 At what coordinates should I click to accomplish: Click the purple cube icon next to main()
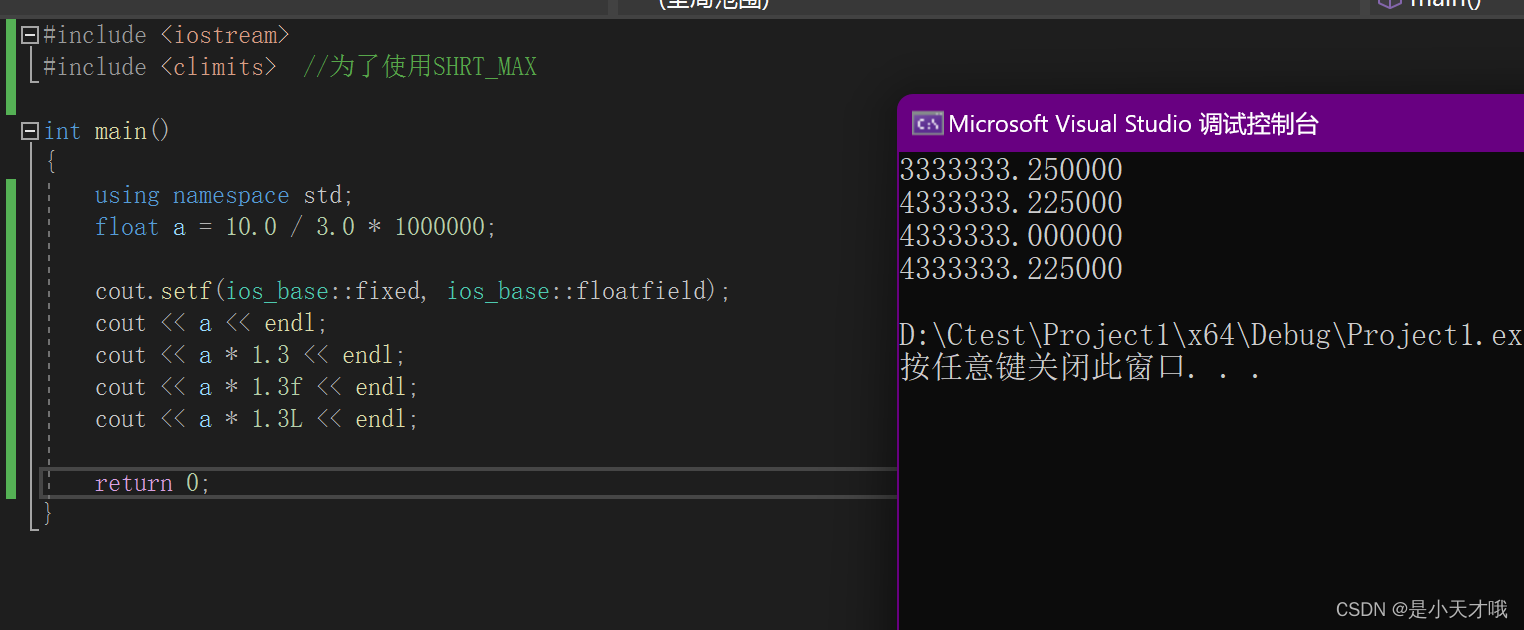pos(1390,4)
